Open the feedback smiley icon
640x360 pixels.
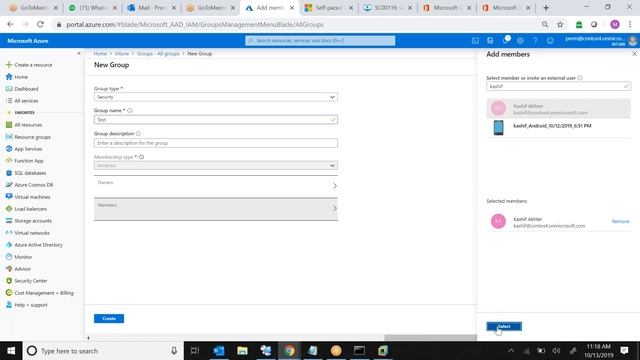[x=550, y=41]
